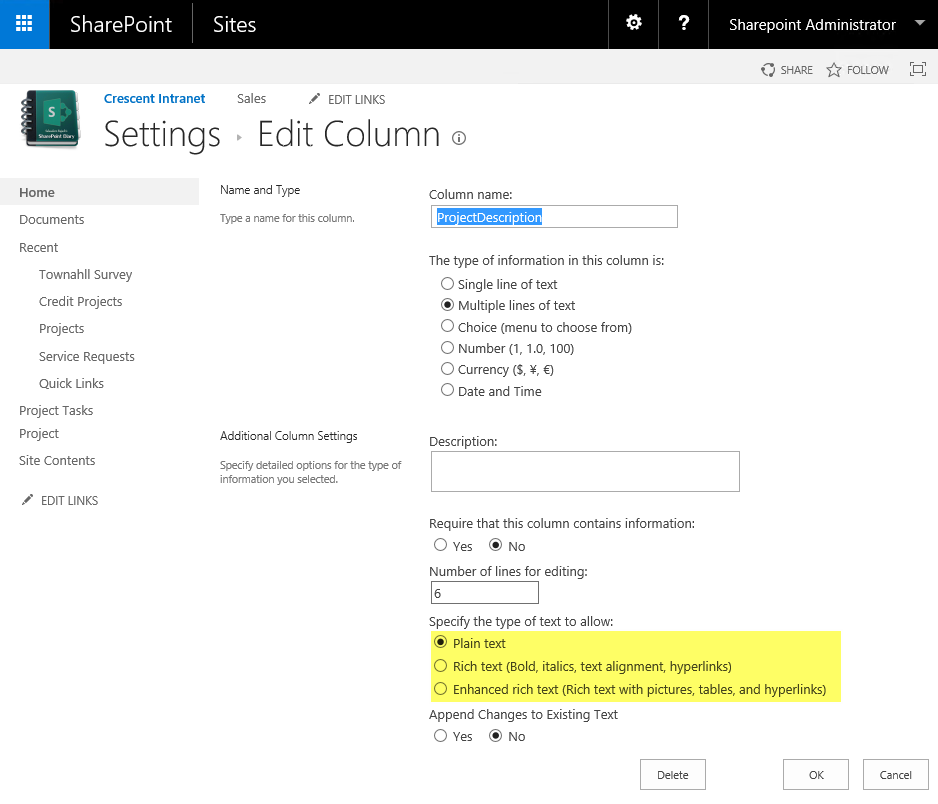
Task: Delete this column
Action: 672,774
